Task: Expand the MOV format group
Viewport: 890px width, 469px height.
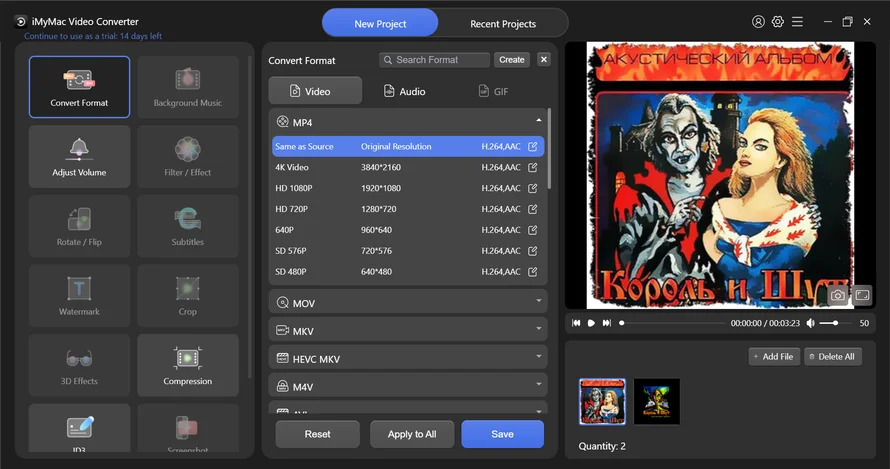Action: [x=538, y=301]
